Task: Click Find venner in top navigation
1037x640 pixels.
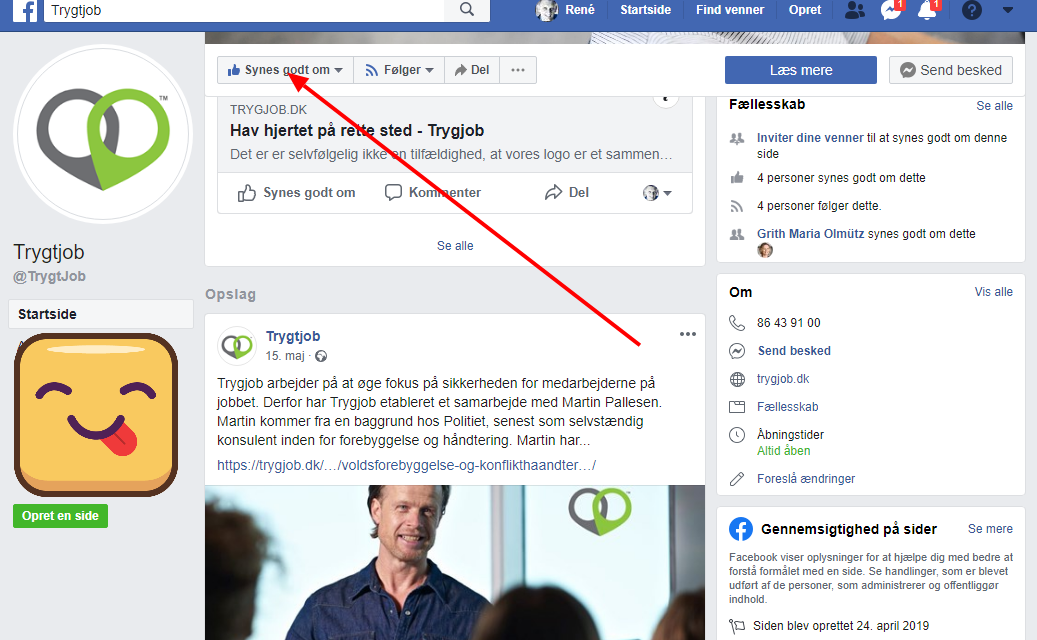Action: pos(729,10)
